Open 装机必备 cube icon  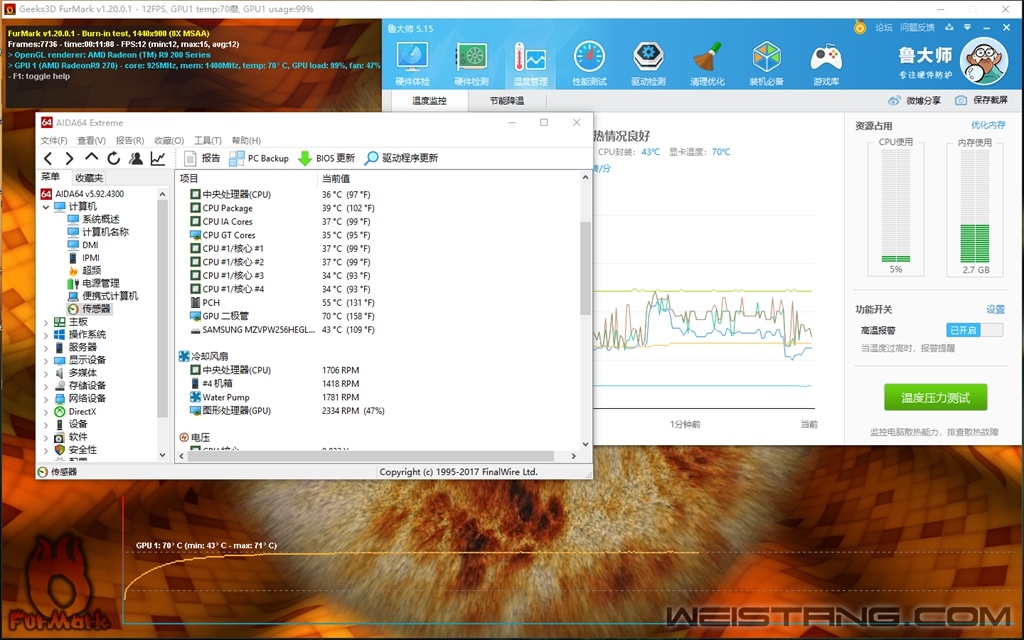pyautogui.click(x=766, y=63)
